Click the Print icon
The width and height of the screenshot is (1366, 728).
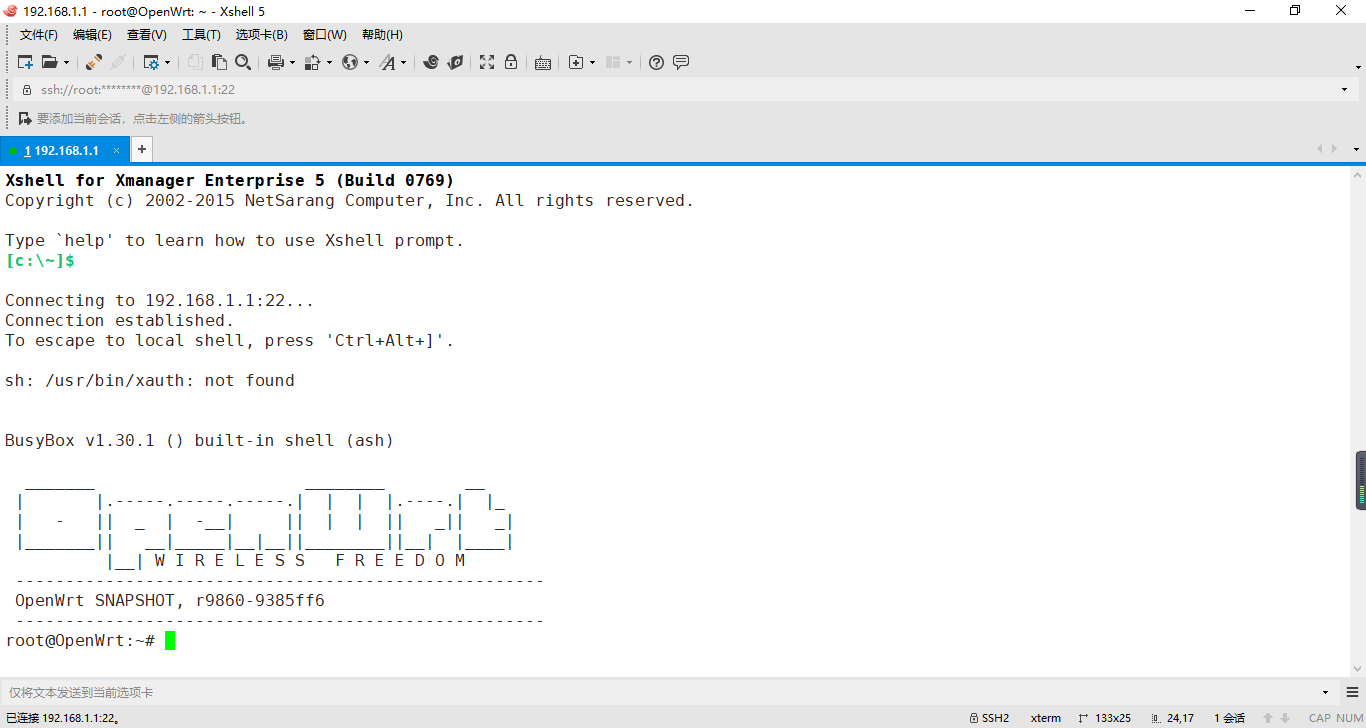coord(276,62)
